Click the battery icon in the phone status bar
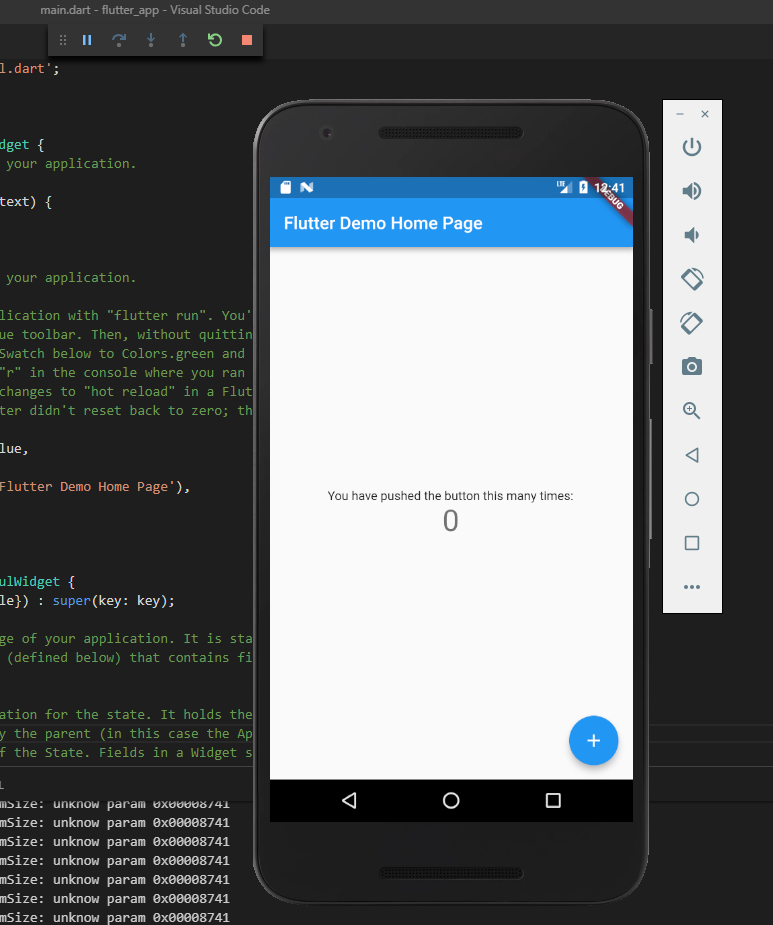The image size is (773, 925). tap(584, 187)
